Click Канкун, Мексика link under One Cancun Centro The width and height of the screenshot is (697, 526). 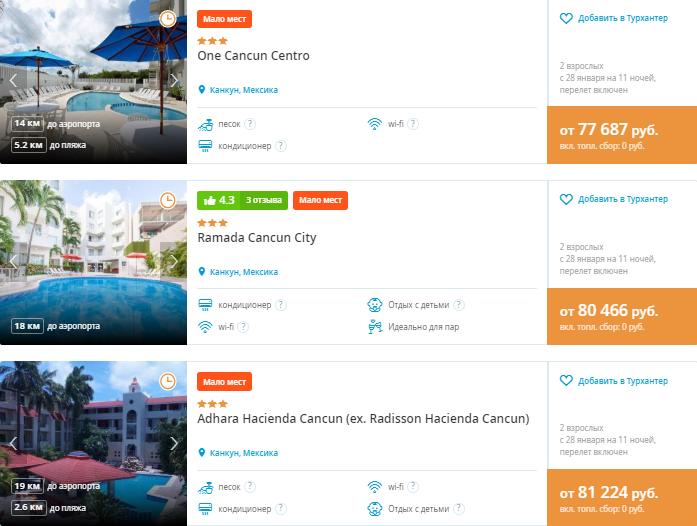click(x=244, y=90)
